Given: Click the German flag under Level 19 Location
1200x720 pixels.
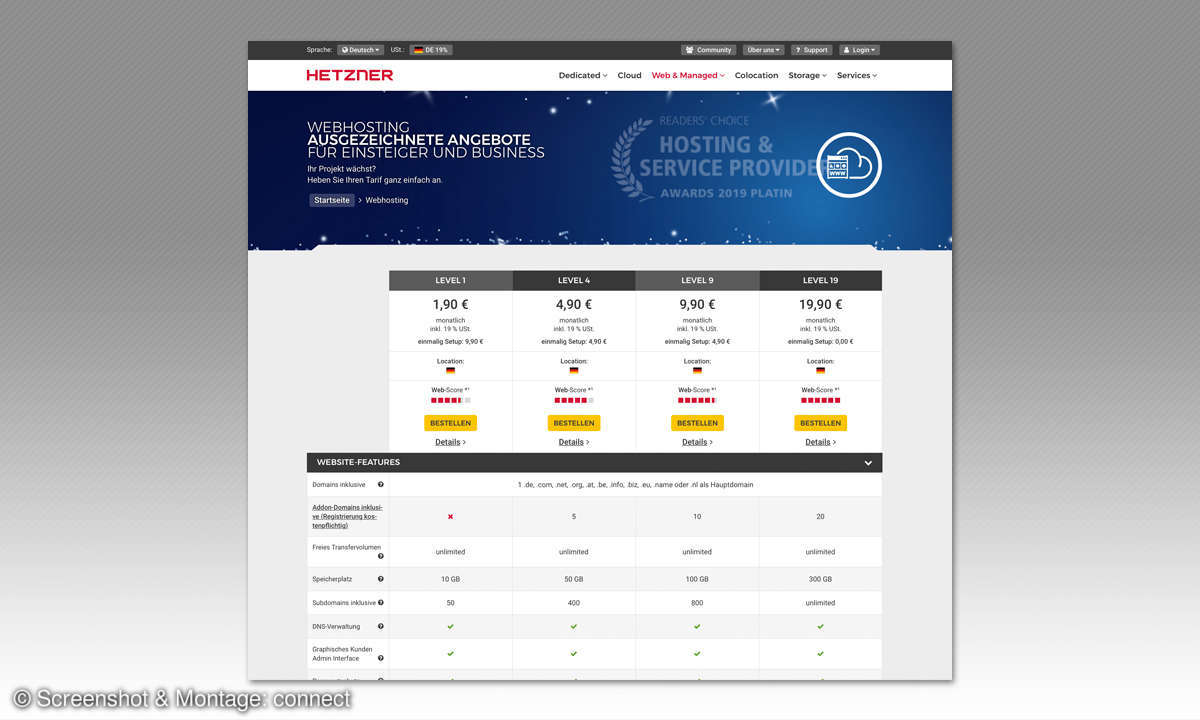Looking at the screenshot, I should coord(821,370).
